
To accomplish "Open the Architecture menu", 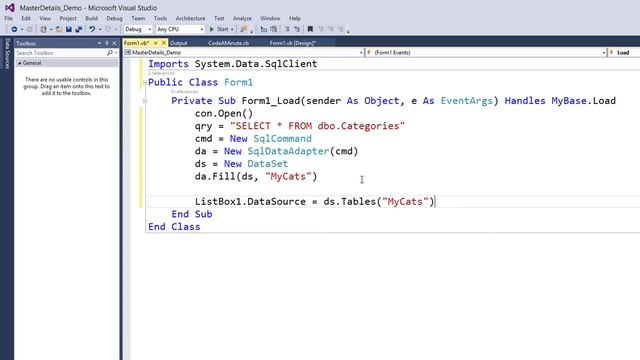I will 190,18.
